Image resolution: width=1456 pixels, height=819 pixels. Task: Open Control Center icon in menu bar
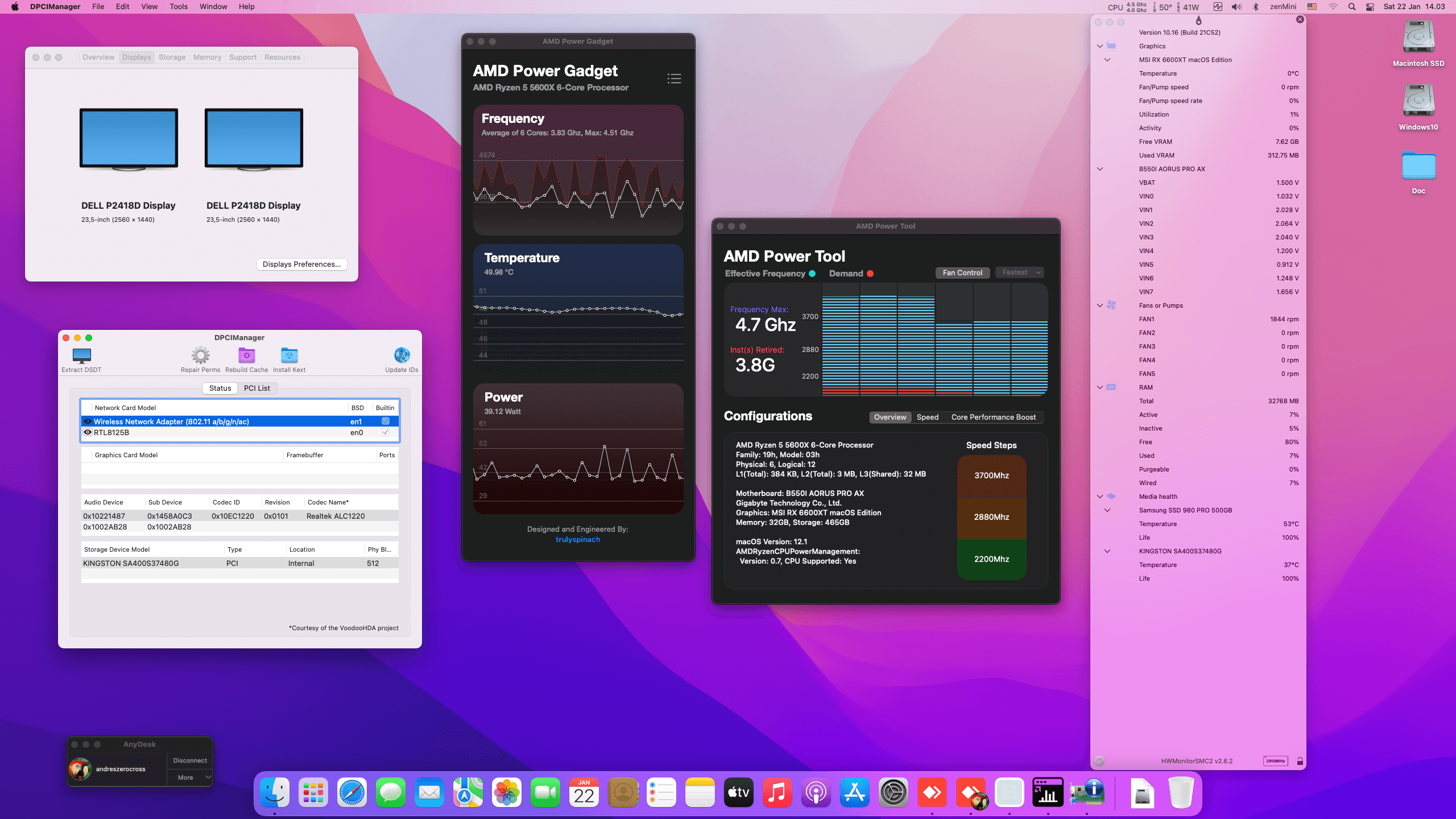(1370, 7)
